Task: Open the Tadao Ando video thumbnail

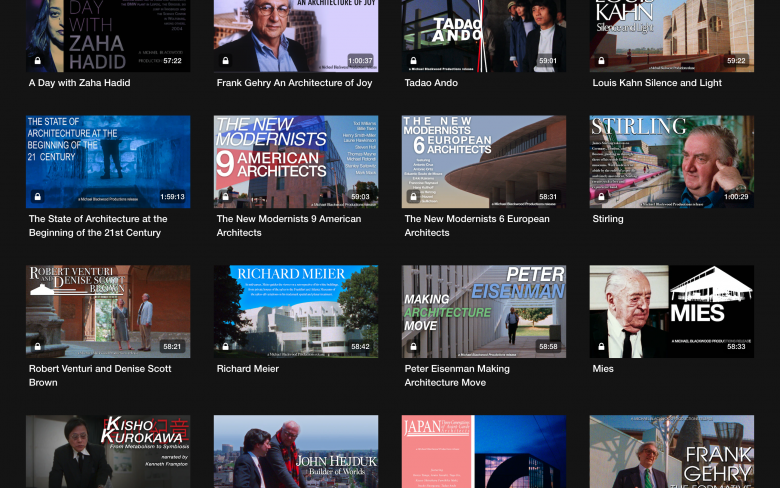Action: (x=484, y=30)
